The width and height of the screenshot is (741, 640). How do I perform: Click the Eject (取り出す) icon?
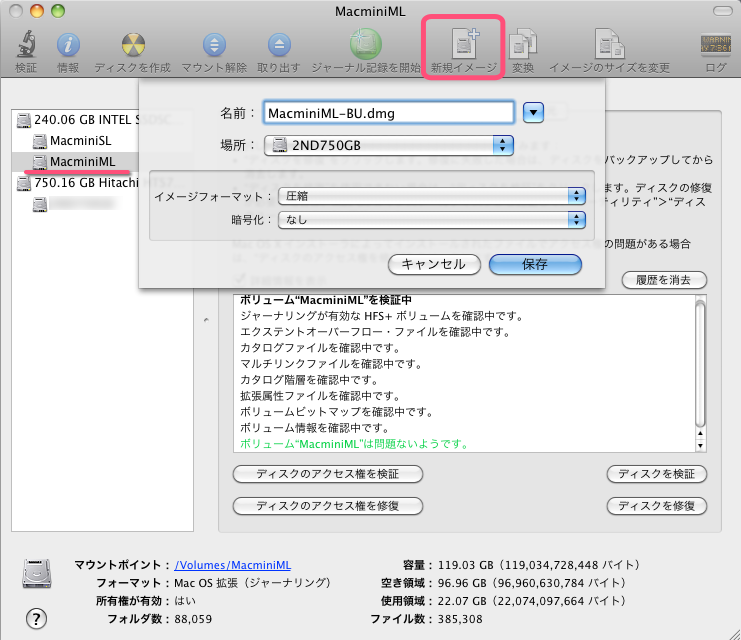click(279, 45)
